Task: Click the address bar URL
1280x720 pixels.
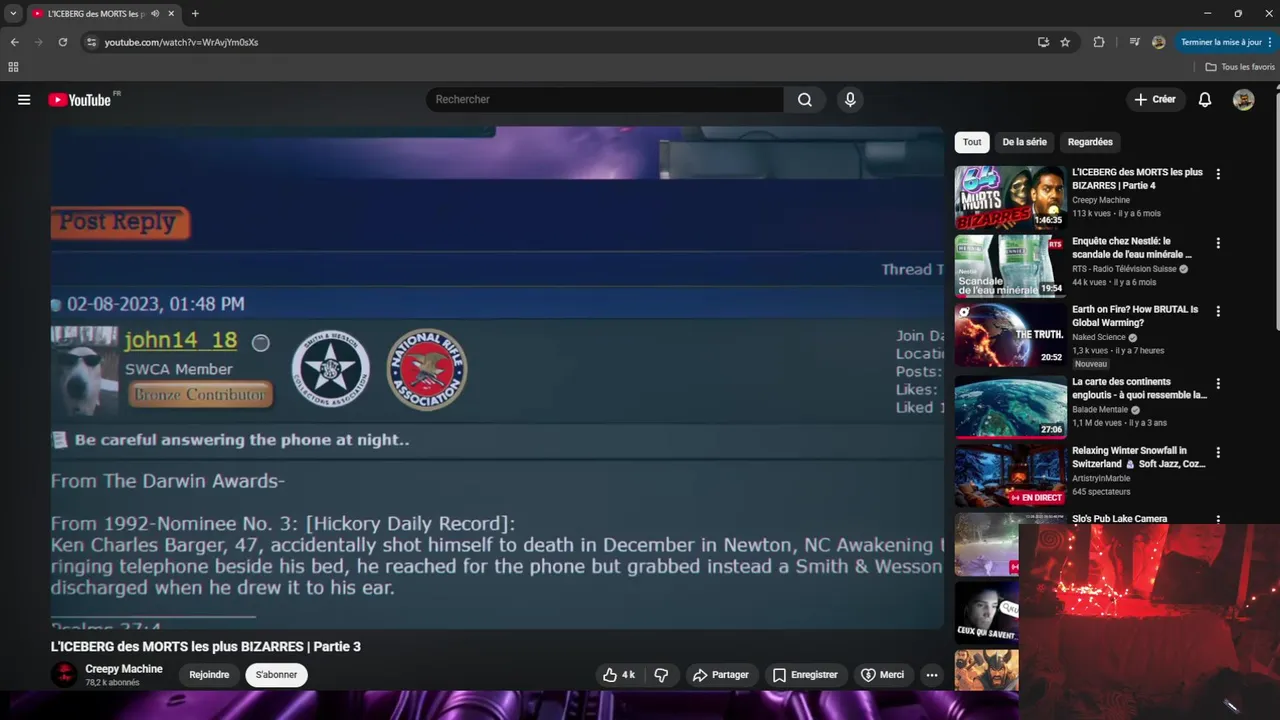Action: point(181,42)
